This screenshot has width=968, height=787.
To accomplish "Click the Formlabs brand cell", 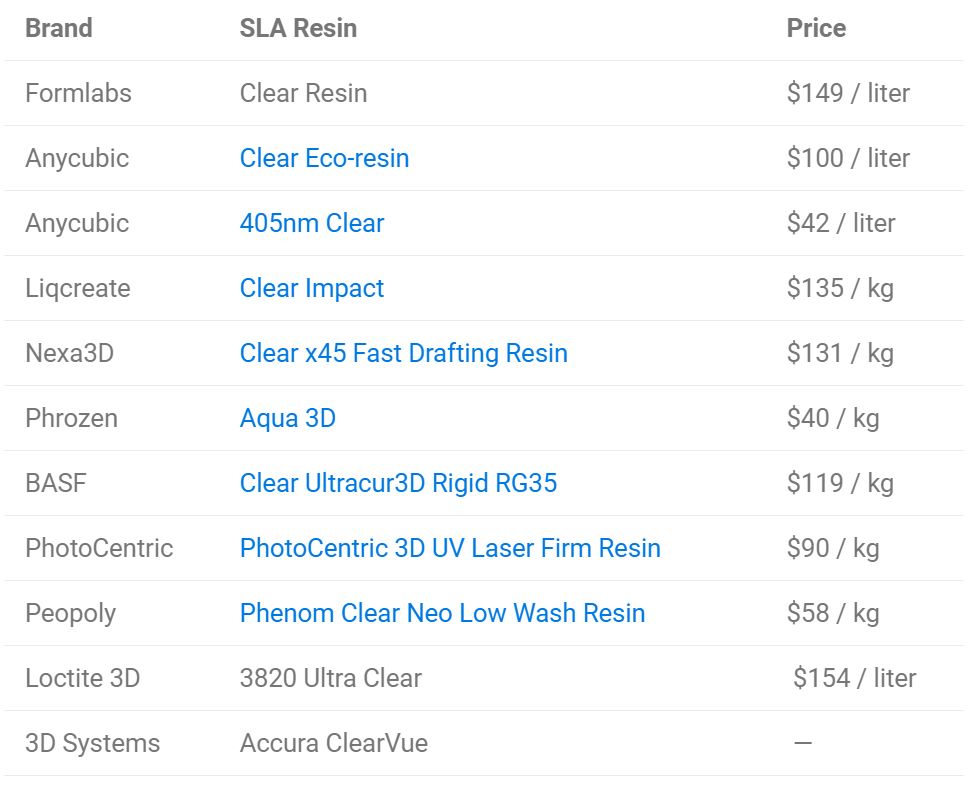I will (78, 93).
